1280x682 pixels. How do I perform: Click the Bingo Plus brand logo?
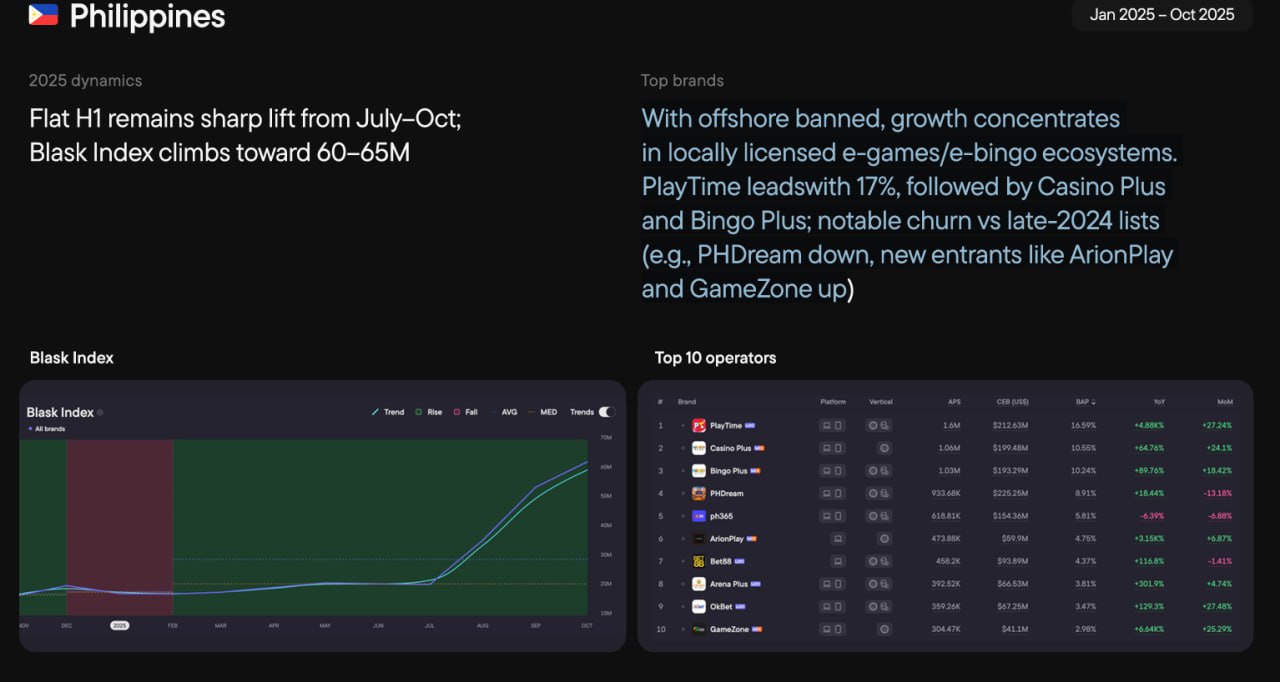click(x=699, y=471)
